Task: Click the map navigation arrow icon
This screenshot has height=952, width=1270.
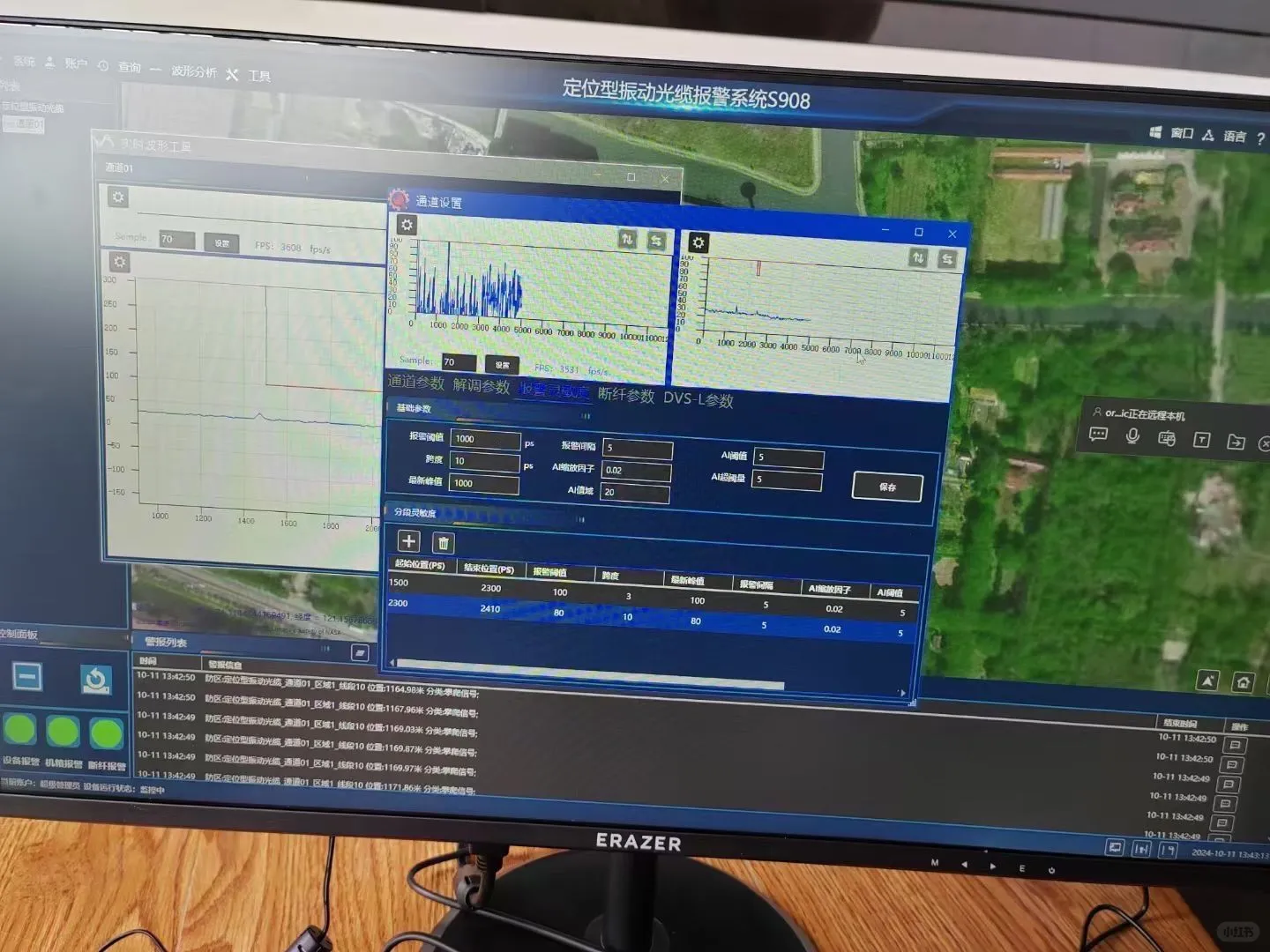Action: (1207, 680)
